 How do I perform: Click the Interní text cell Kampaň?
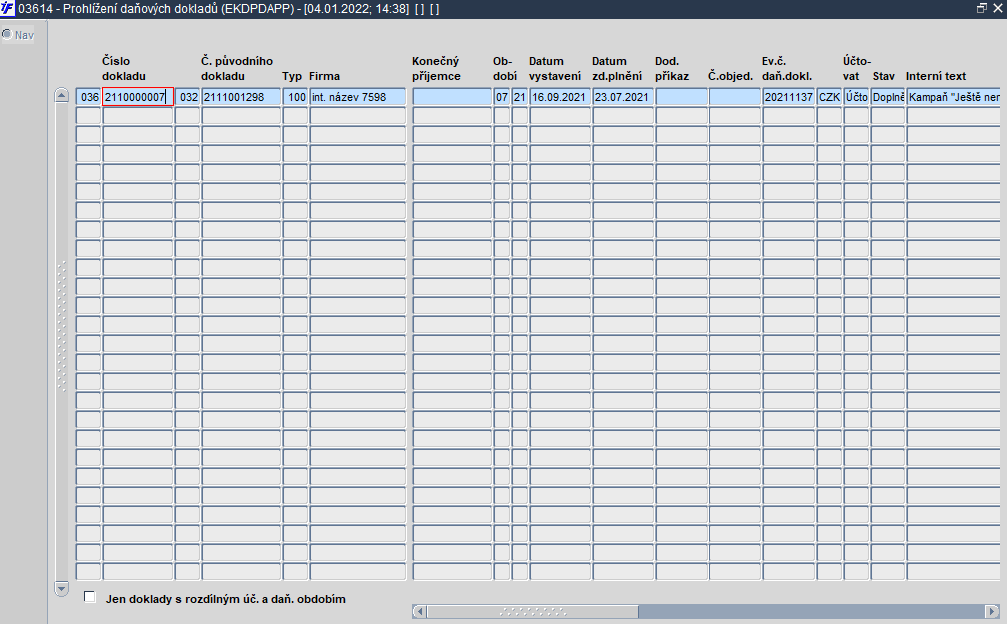pyautogui.click(x=954, y=97)
